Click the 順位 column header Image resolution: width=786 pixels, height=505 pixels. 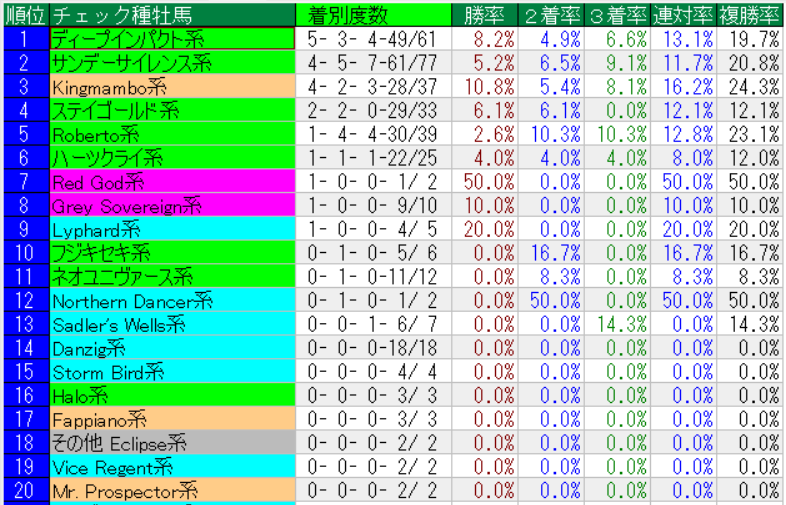click(24, 15)
